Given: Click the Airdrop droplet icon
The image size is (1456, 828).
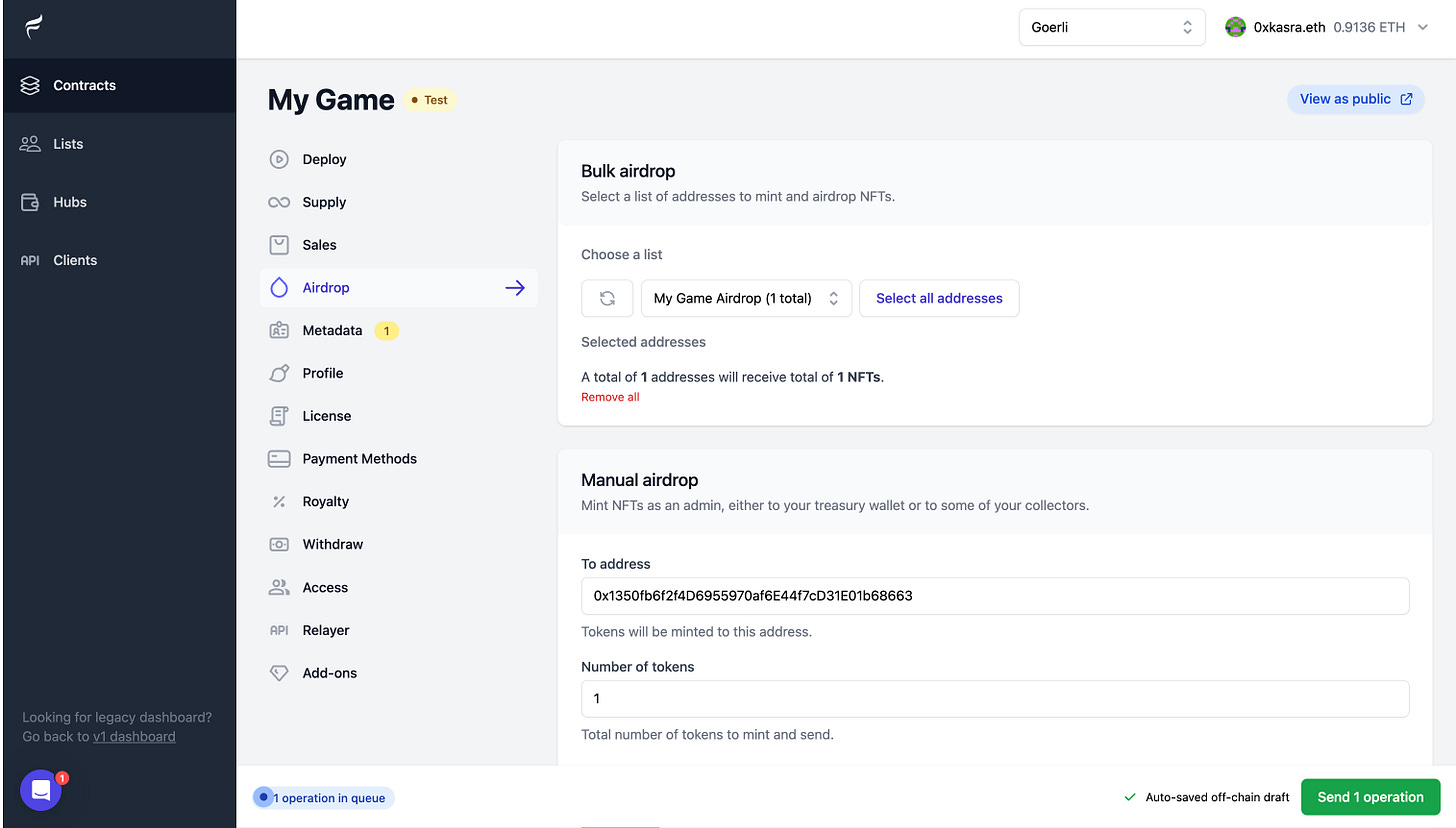Looking at the screenshot, I should coord(279,288).
